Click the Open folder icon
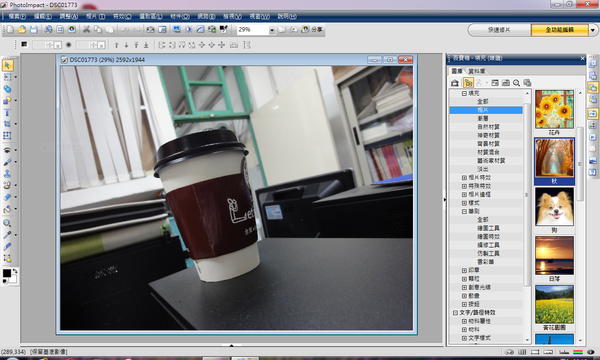 tap(22, 29)
